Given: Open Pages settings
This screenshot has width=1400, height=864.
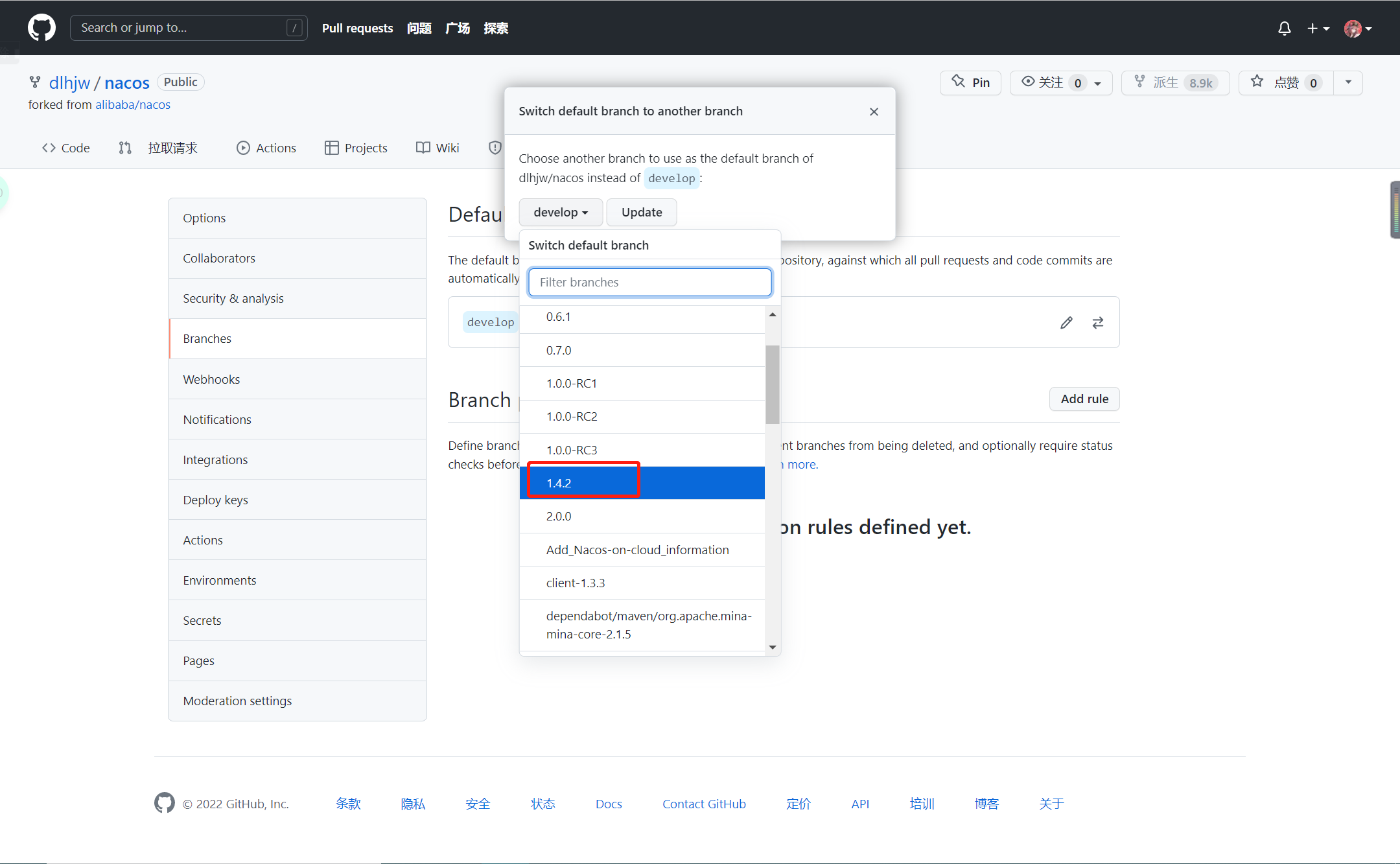Looking at the screenshot, I should (x=297, y=660).
